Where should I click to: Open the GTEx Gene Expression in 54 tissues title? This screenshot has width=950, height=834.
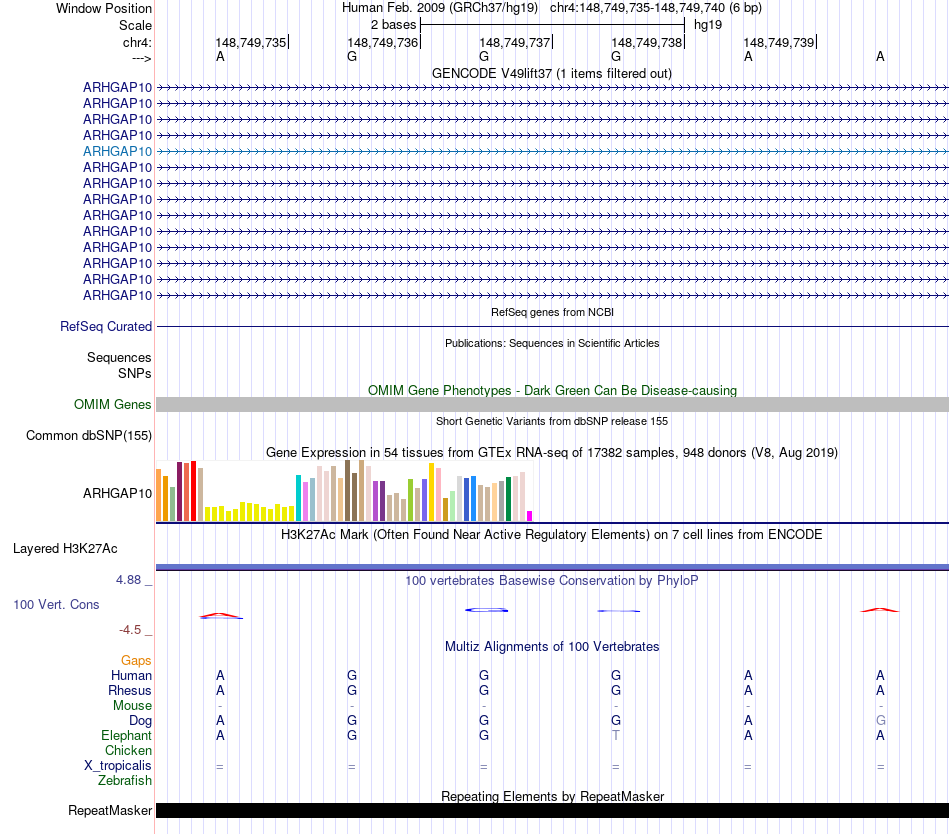(x=552, y=452)
